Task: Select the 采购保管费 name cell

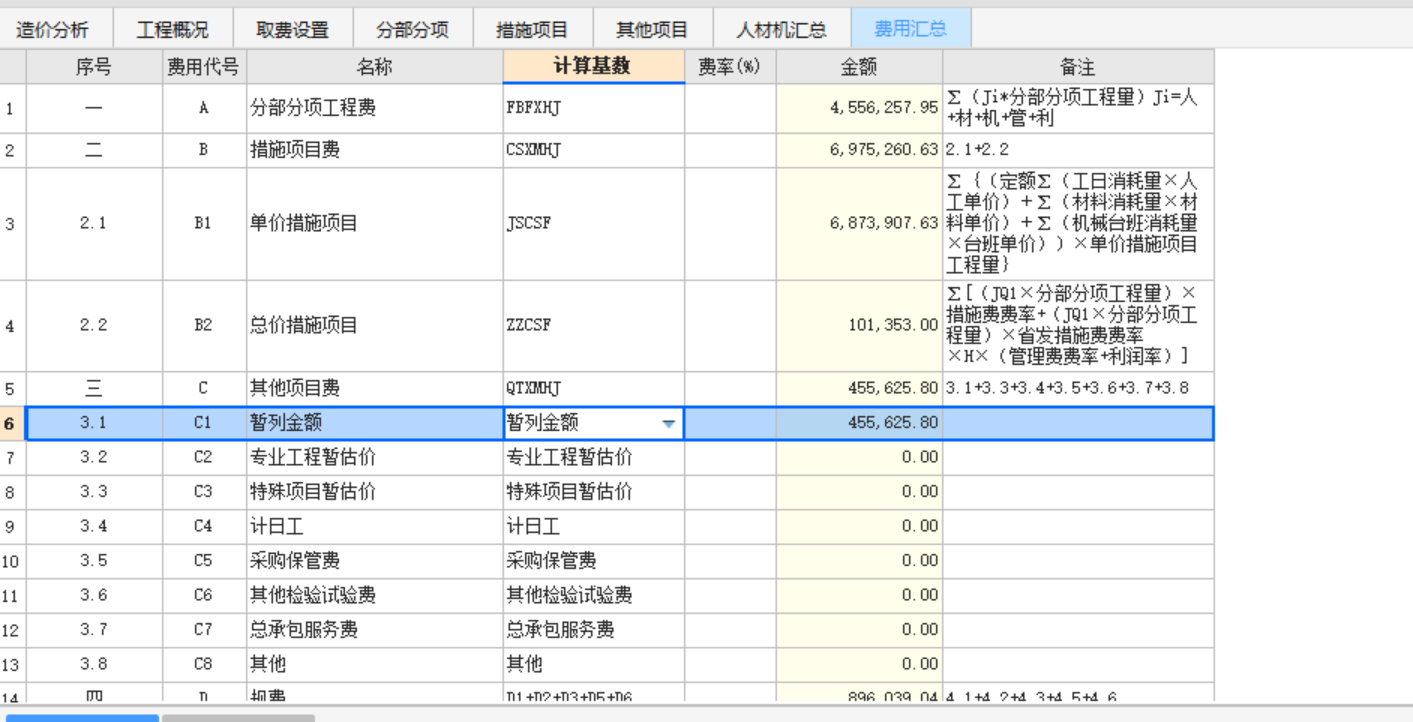Action: (x=375, y=561)
